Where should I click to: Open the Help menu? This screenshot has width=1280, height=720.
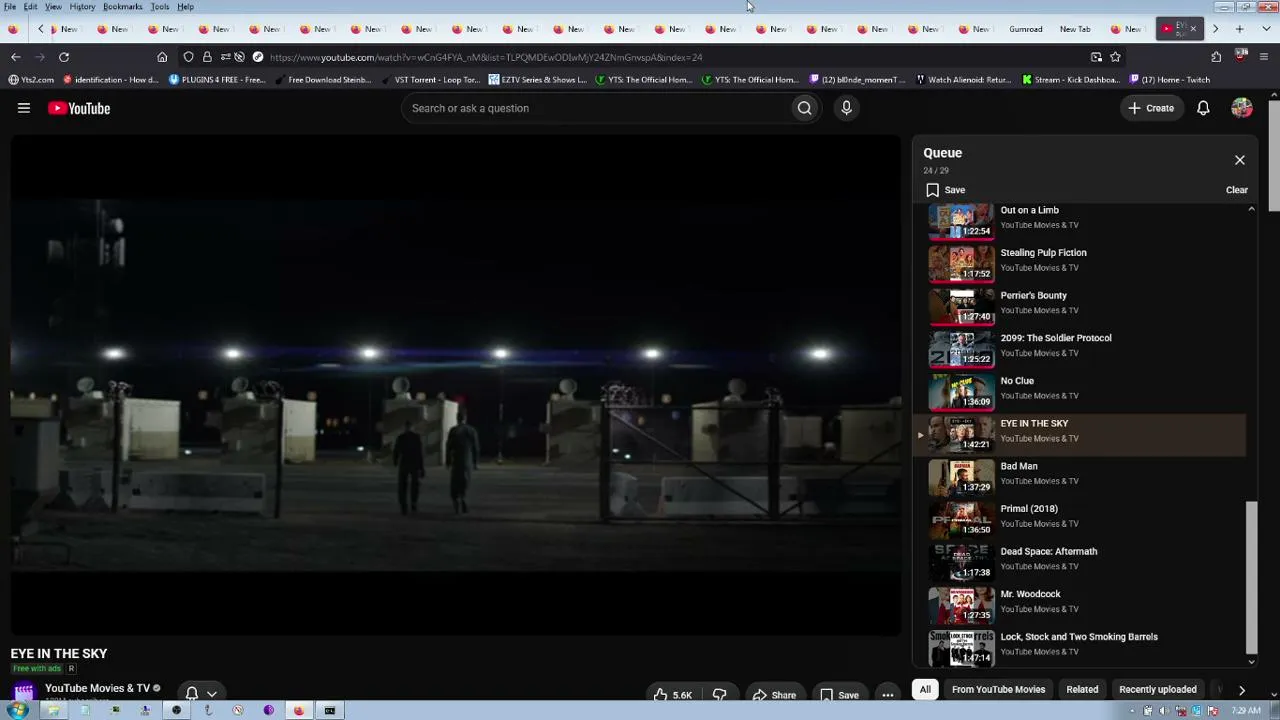click(186, 7)
